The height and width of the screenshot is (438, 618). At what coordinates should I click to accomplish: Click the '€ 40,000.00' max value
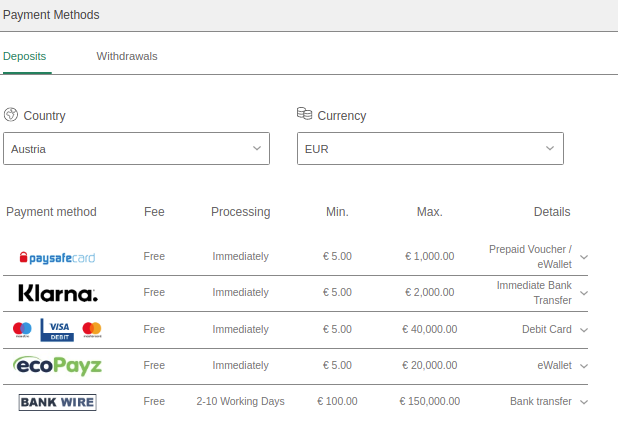[x=430, y=329]
